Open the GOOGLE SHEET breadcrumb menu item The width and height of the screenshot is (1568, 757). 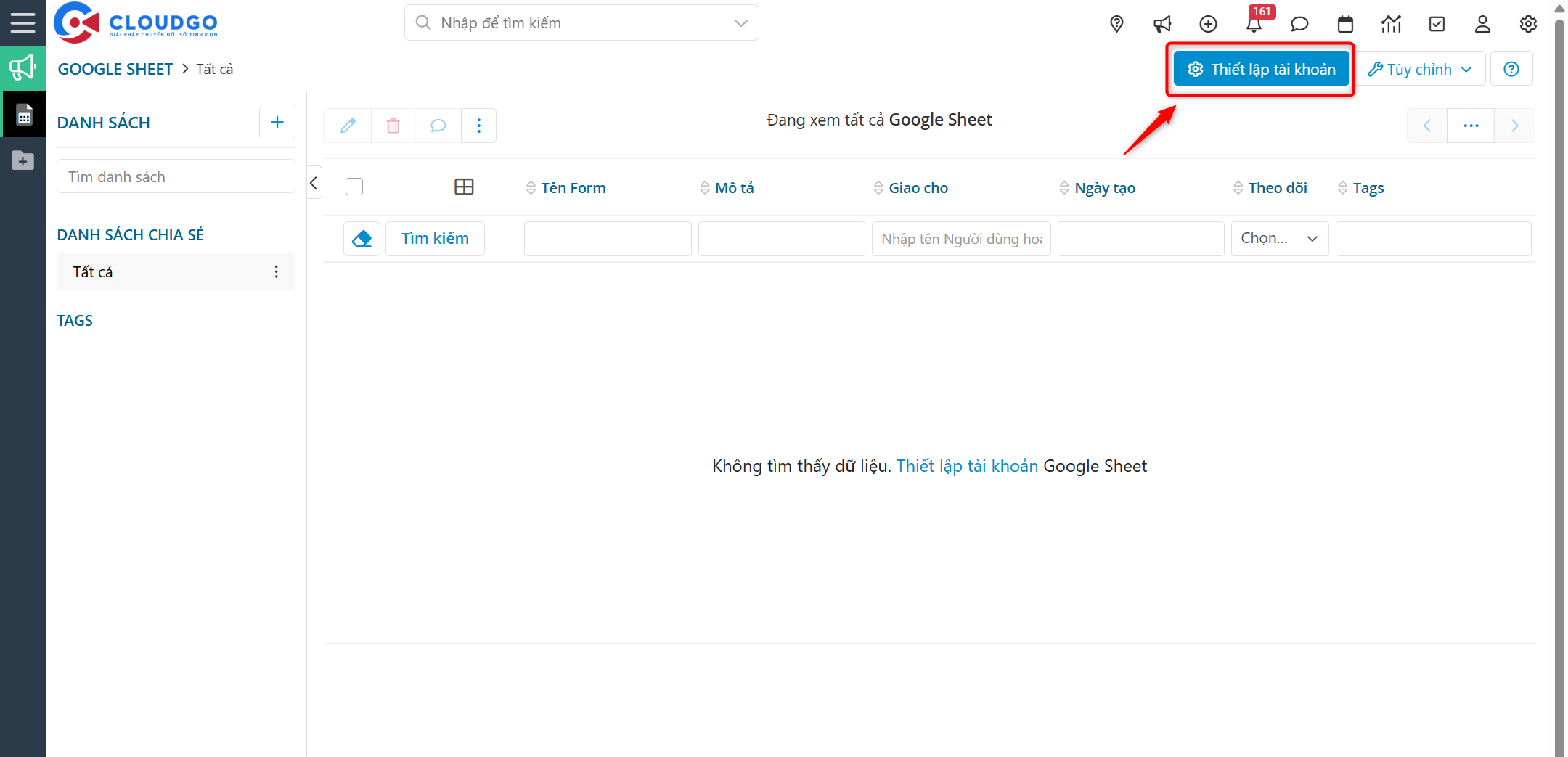115,68
